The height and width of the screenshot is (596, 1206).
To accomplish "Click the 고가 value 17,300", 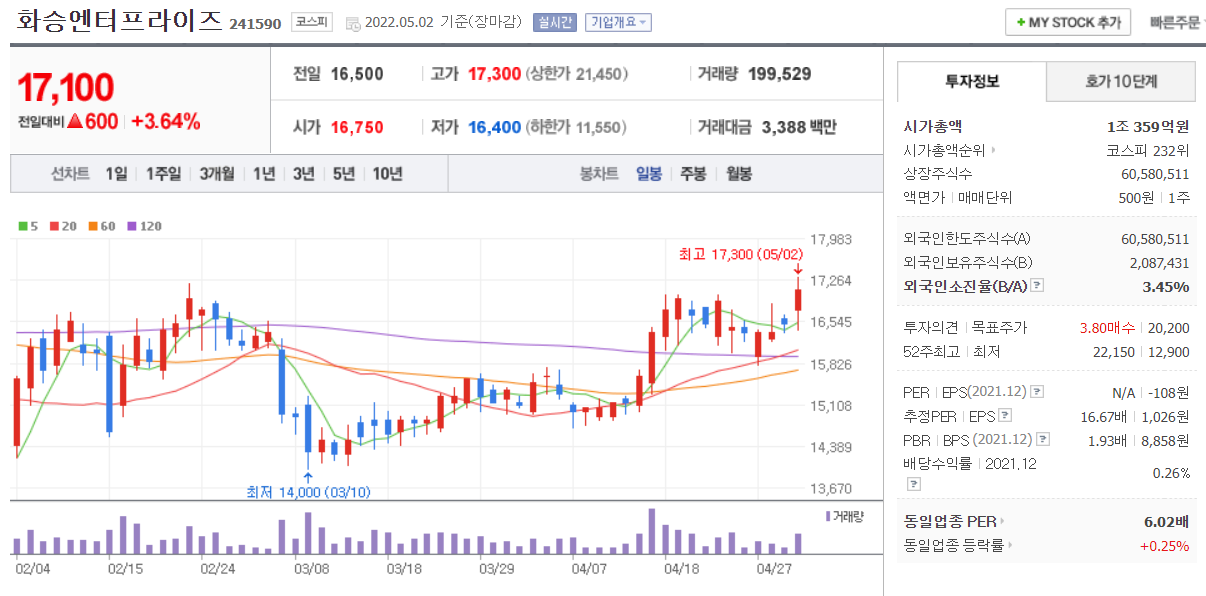I will point(494,74).
